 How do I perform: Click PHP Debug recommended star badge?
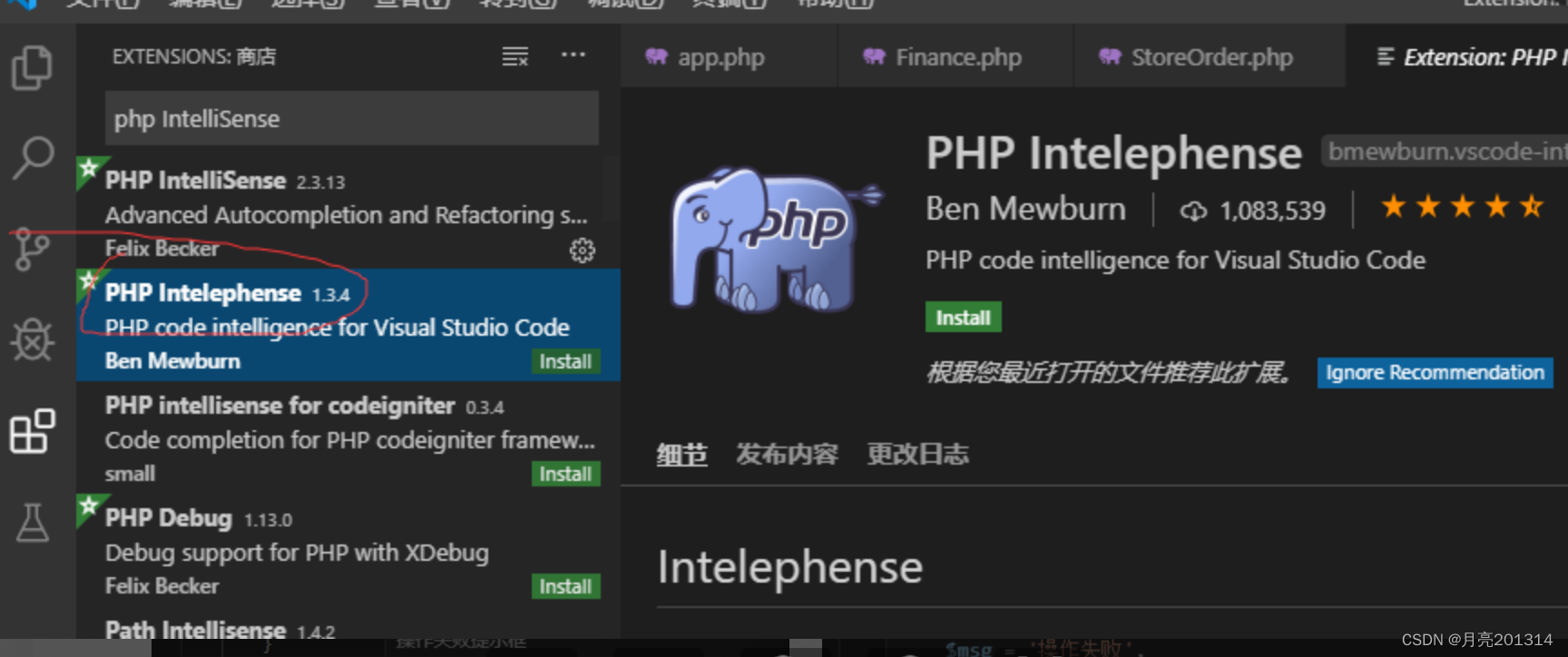click(x=89, y=507)
